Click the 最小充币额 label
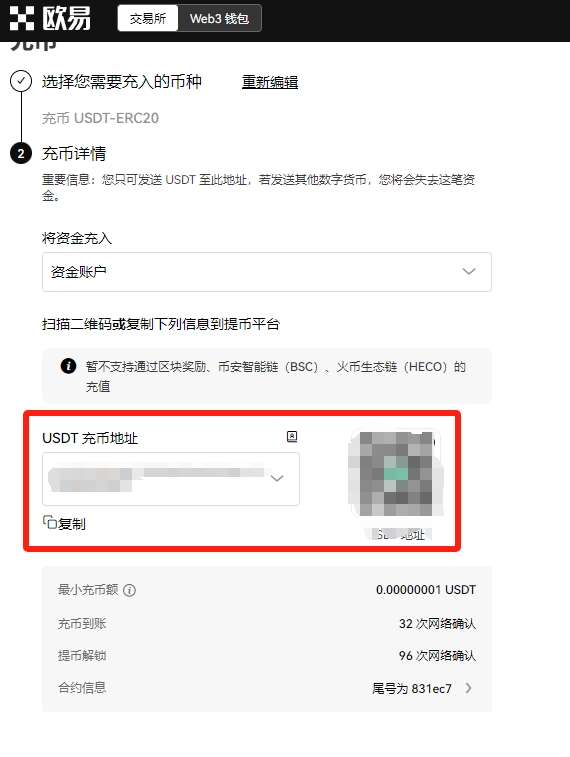 point(88,589)
